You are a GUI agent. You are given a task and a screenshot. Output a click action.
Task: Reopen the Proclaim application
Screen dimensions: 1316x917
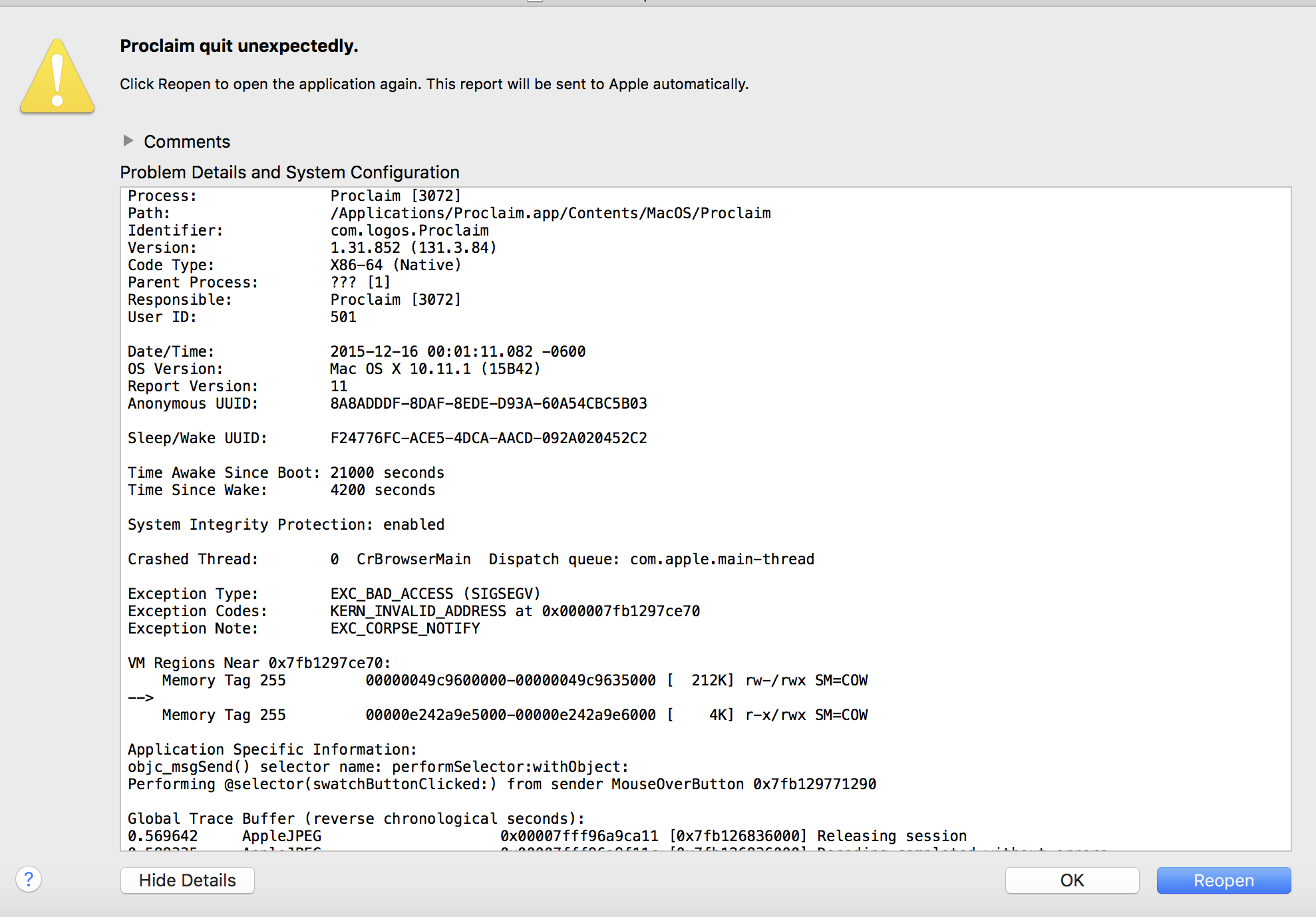[1223, 880]
